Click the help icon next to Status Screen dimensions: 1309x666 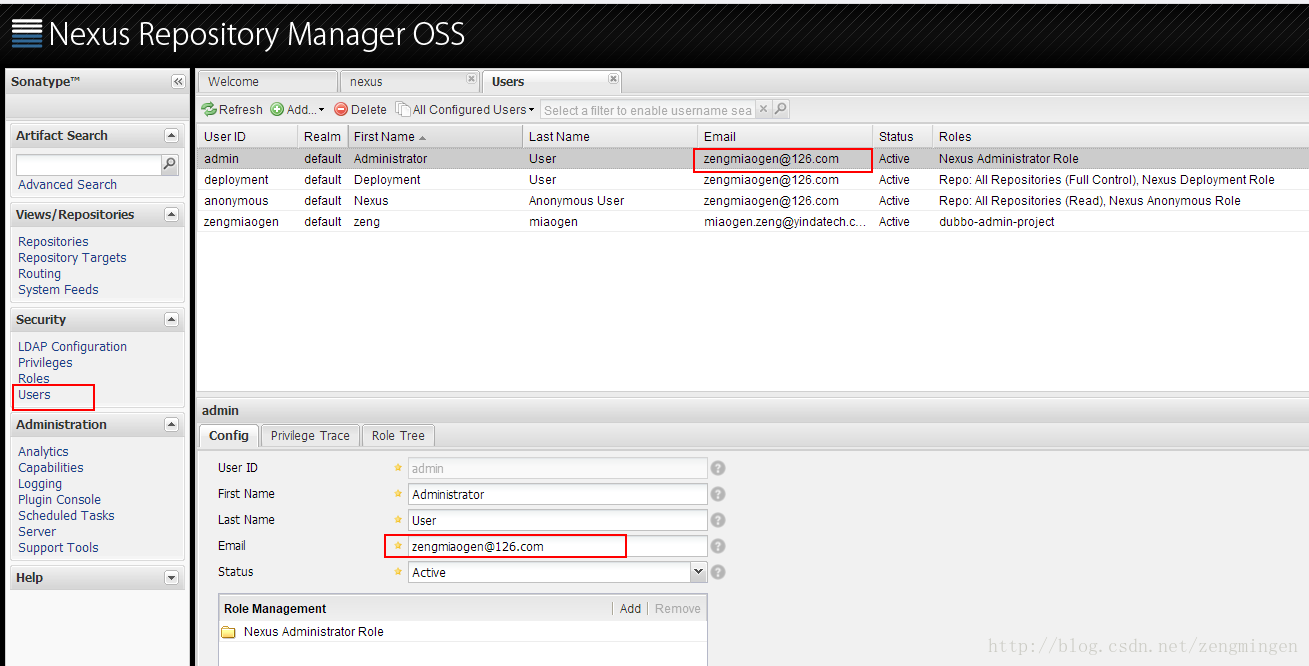click(718, 572)
